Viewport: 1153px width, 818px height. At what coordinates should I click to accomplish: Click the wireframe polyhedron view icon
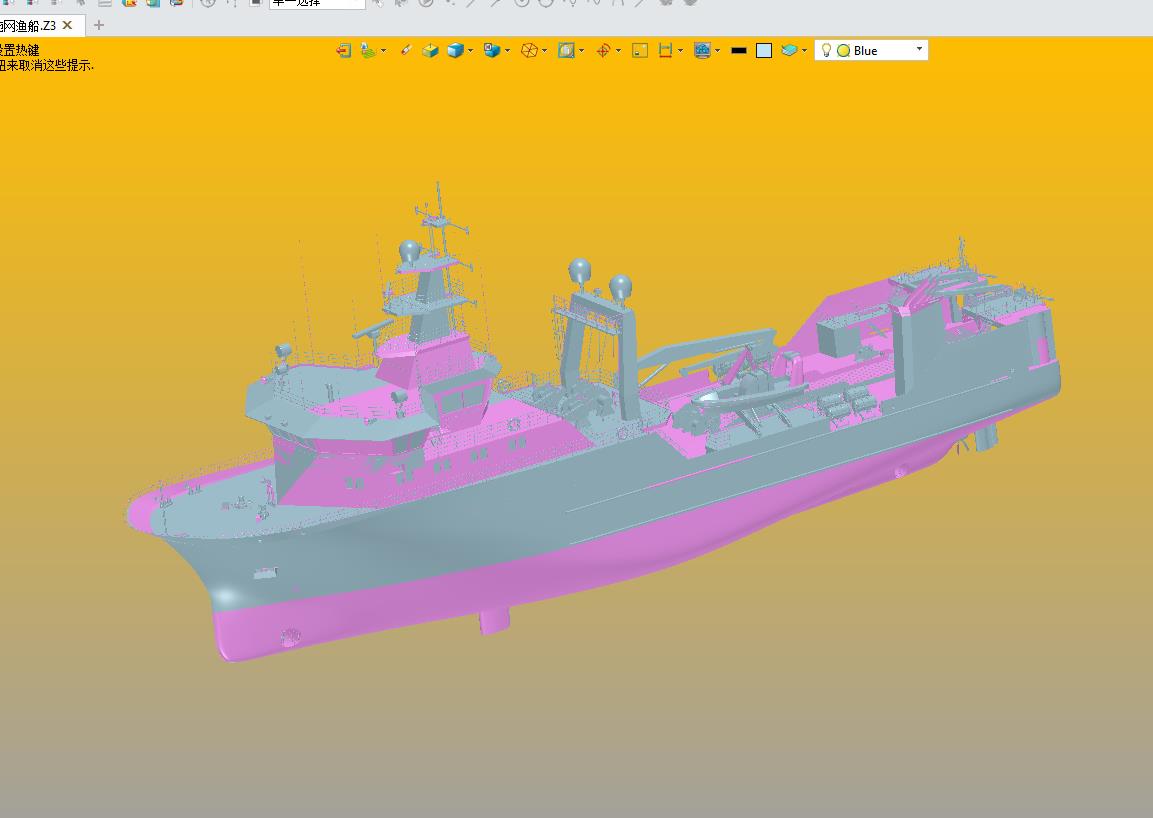pos(529,50)
